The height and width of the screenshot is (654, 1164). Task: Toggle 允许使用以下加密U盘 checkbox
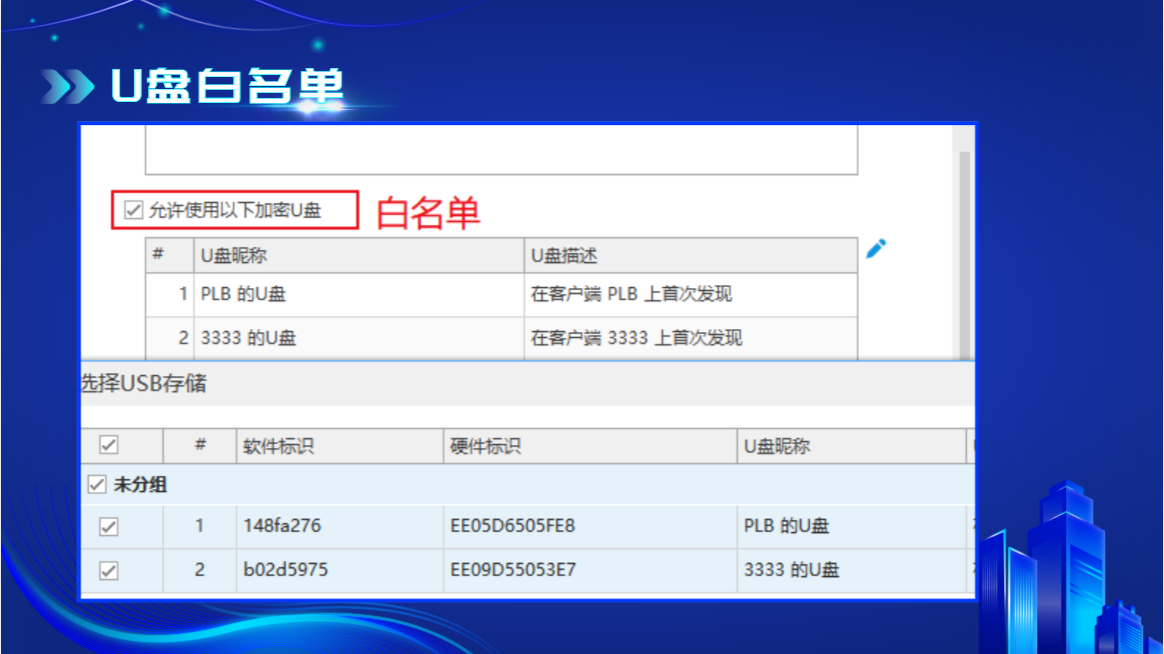(x=134, y=210)
